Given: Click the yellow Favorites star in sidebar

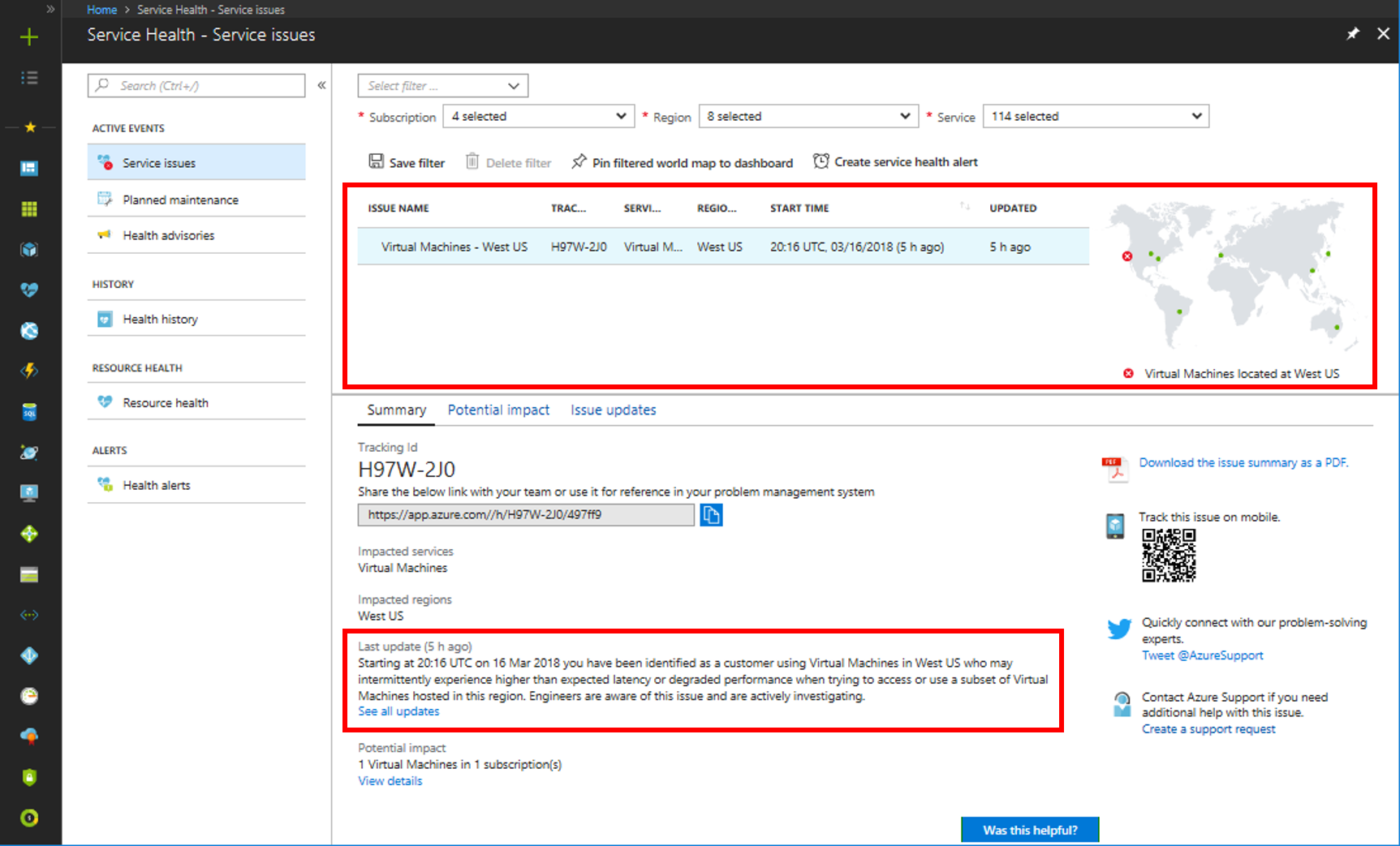Looking at the screenshot, I should pos(30,127).
